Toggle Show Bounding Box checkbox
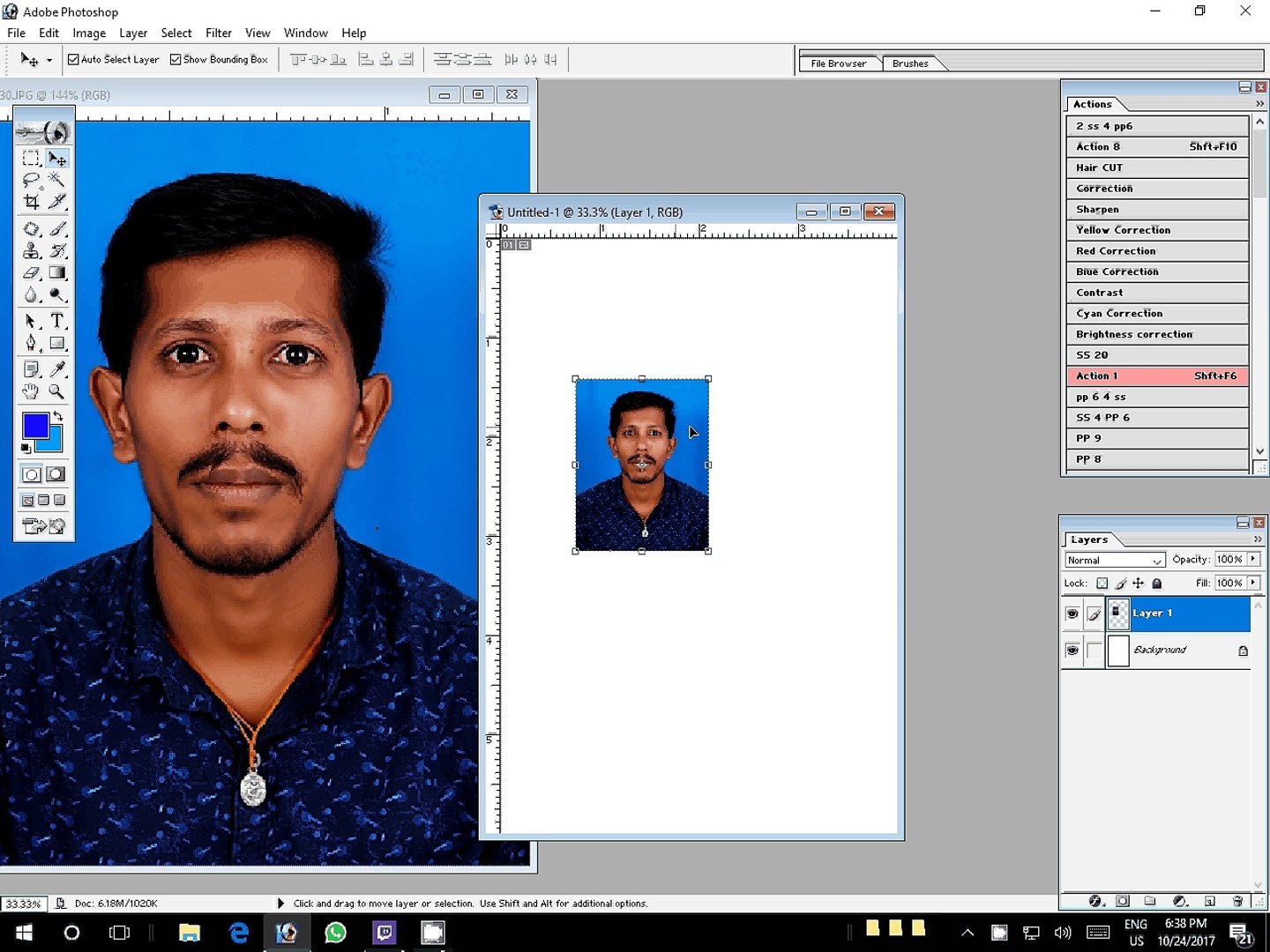This screenshot has width=1270, height=952. coord(176,60)
